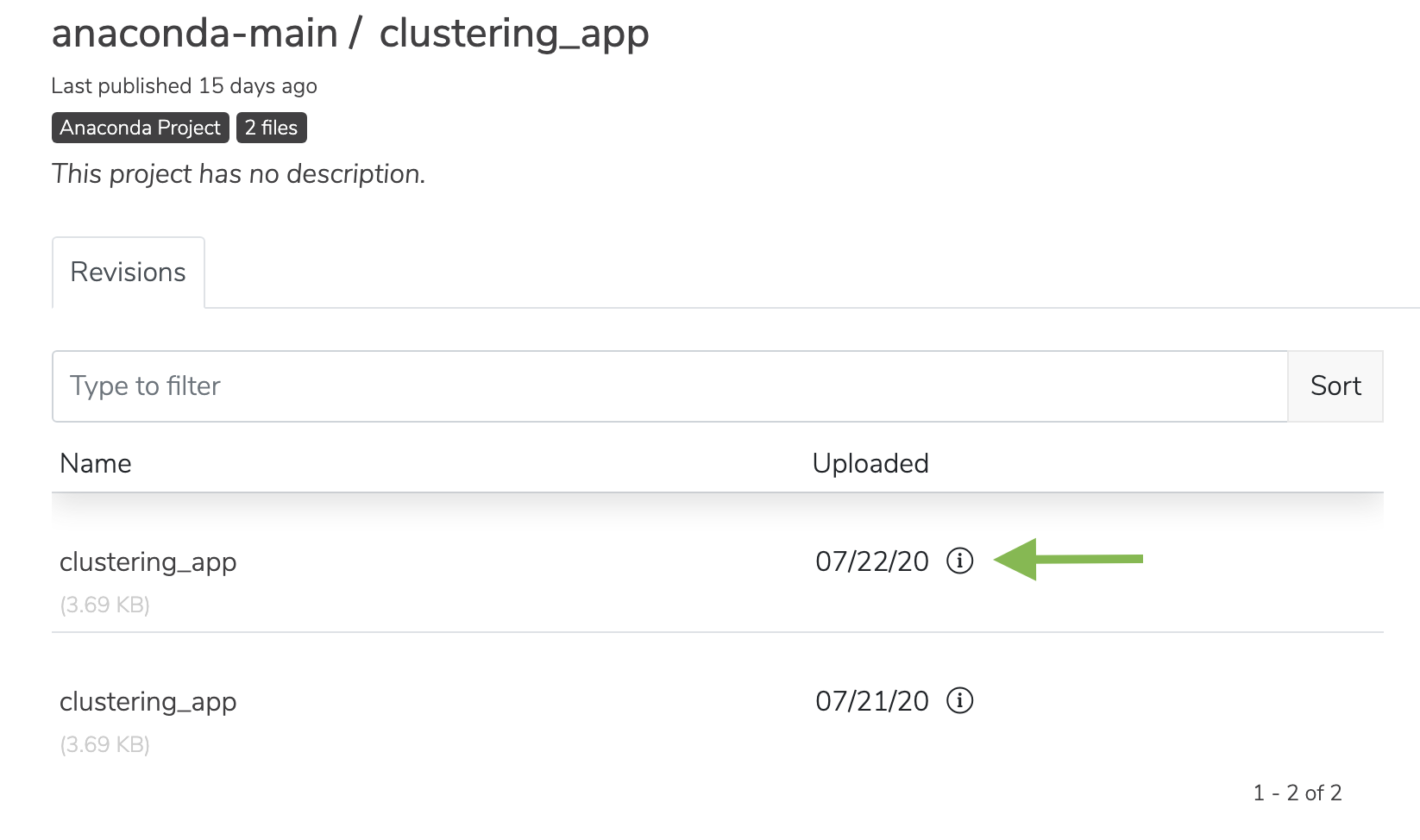Click the info icon beside 07/21/20
Screen dimensions: 1420x840
[959, 700]
